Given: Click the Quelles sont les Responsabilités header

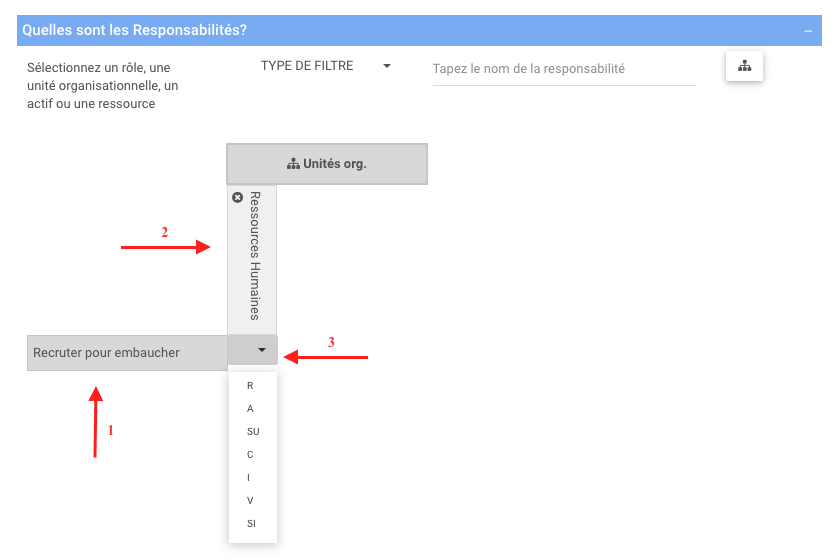Looking at the screenshot, I should click(x=135, y=31).
